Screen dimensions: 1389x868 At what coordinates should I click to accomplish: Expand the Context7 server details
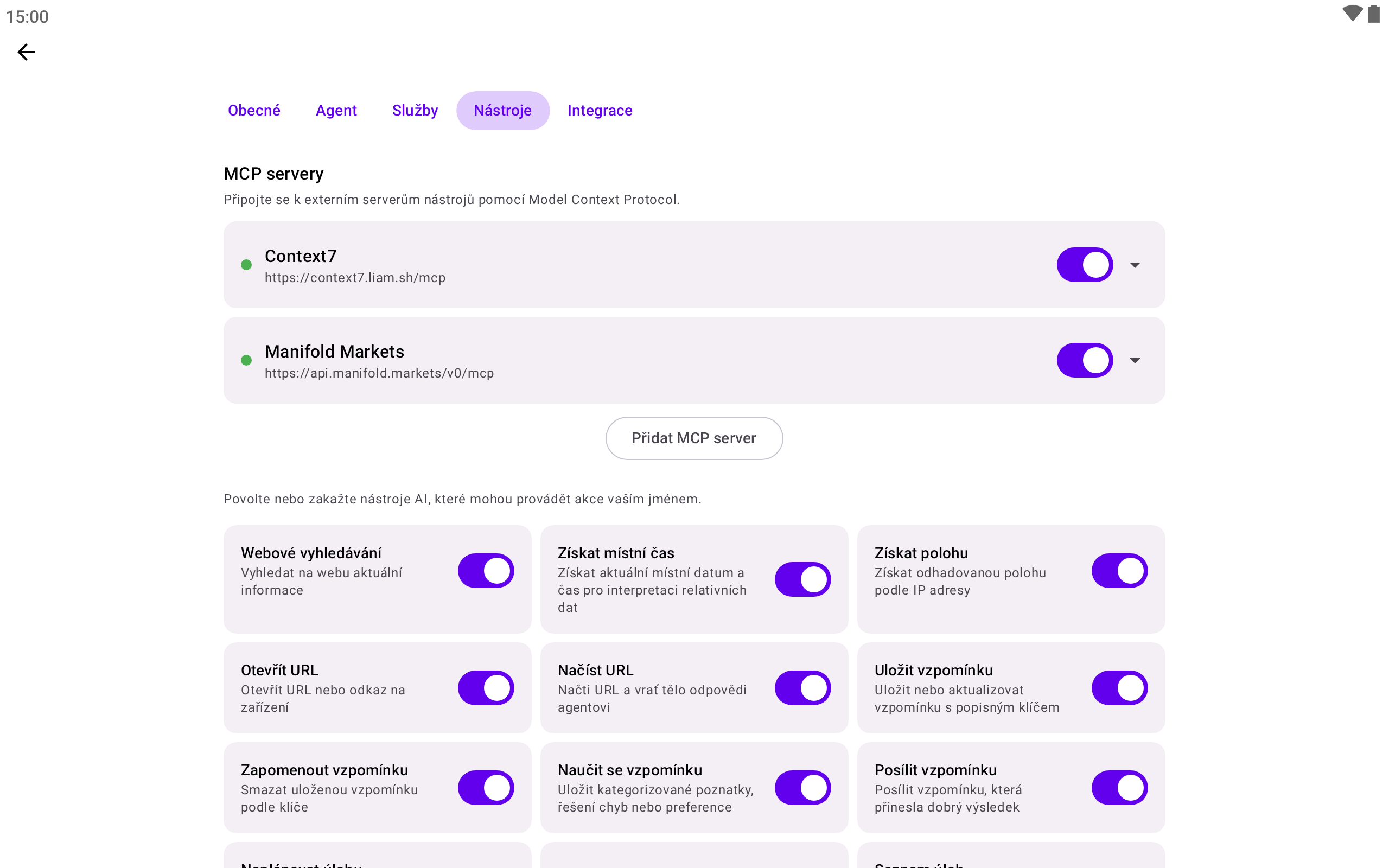(1135, 265)
